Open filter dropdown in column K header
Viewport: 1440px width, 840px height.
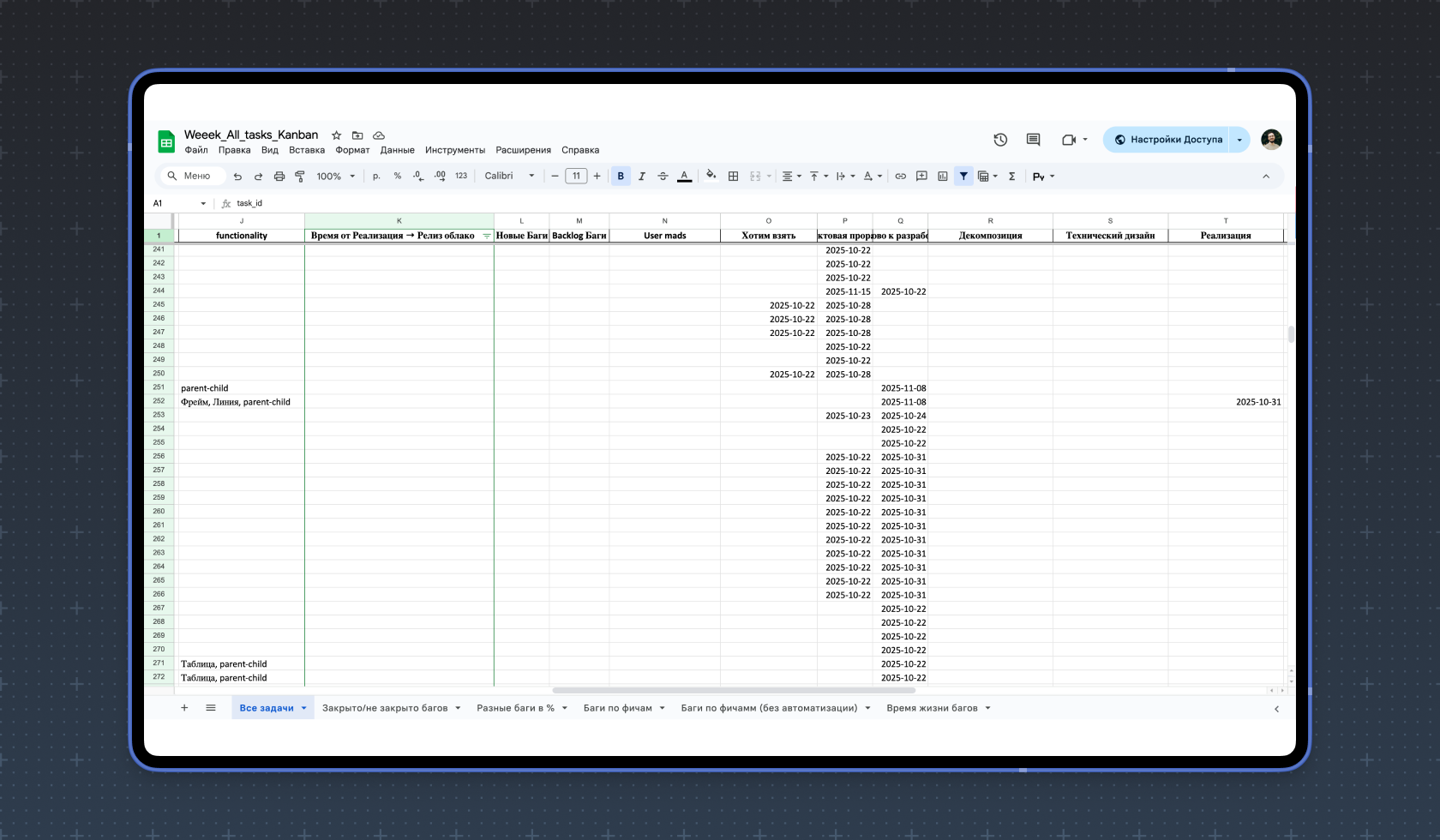(x=486, y=236)
